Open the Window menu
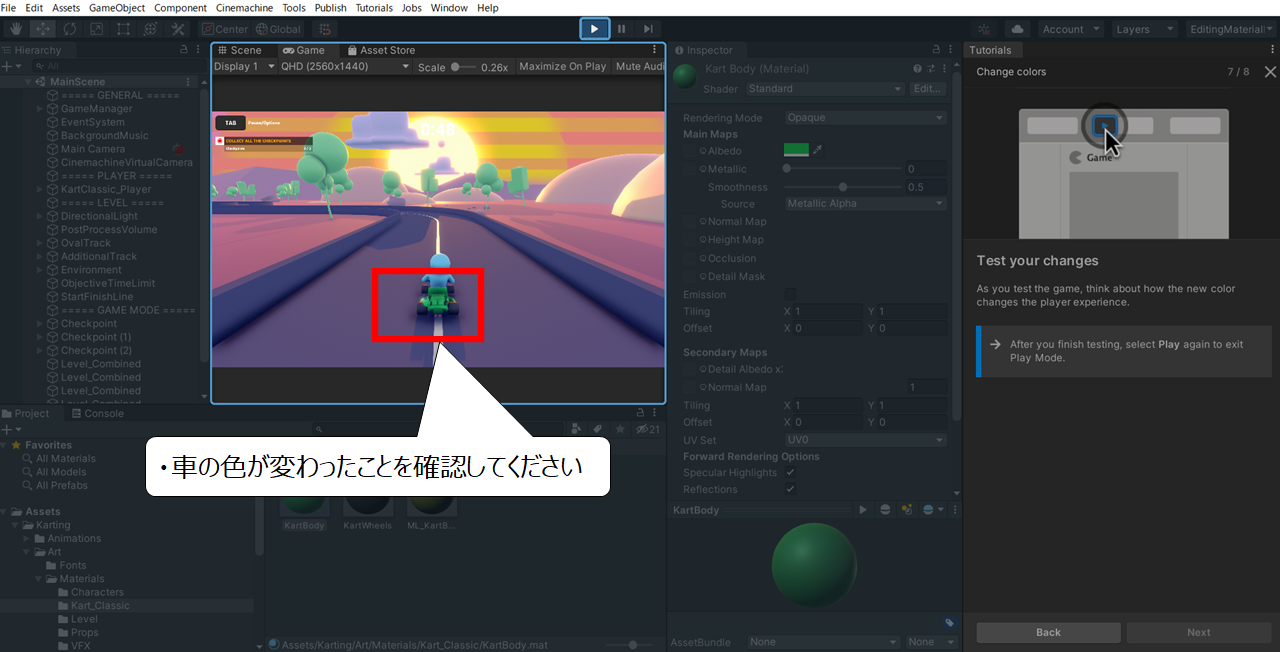 449,8
